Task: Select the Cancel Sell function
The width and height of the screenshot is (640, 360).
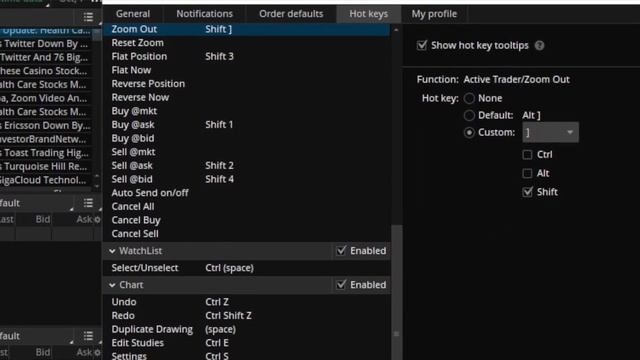Action: pos(247,234)
